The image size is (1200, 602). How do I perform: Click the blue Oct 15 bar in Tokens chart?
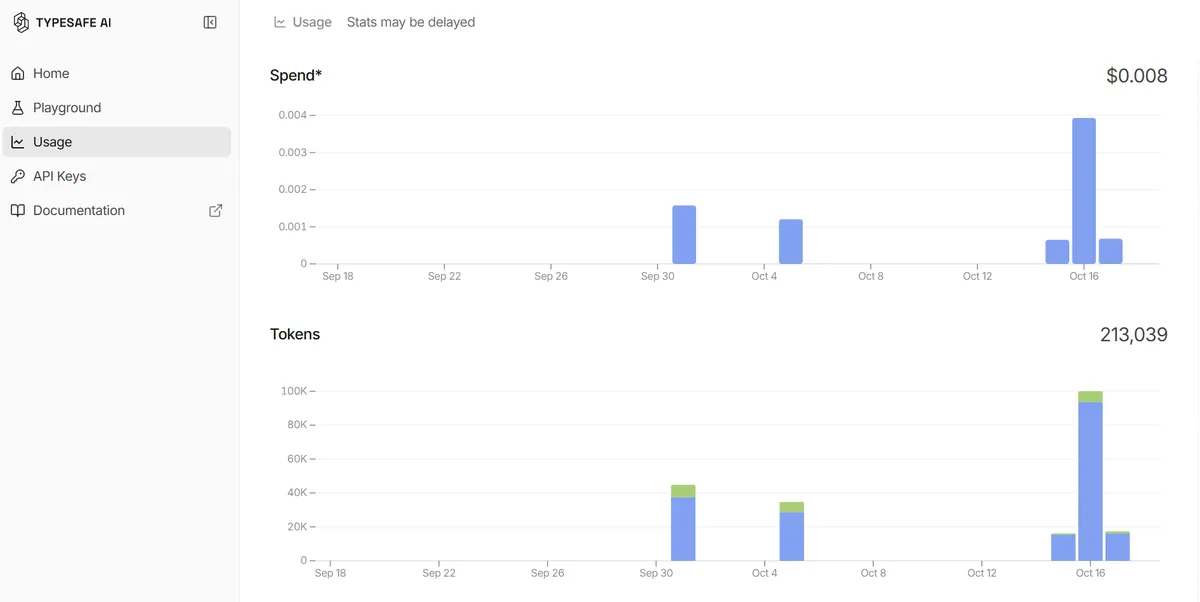[1063, 548]
